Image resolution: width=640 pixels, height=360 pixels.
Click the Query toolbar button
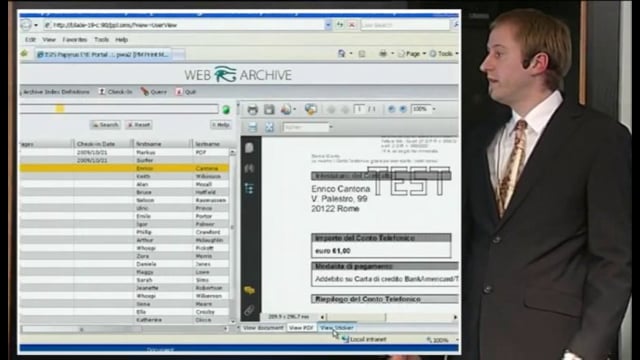click(153, 92)
